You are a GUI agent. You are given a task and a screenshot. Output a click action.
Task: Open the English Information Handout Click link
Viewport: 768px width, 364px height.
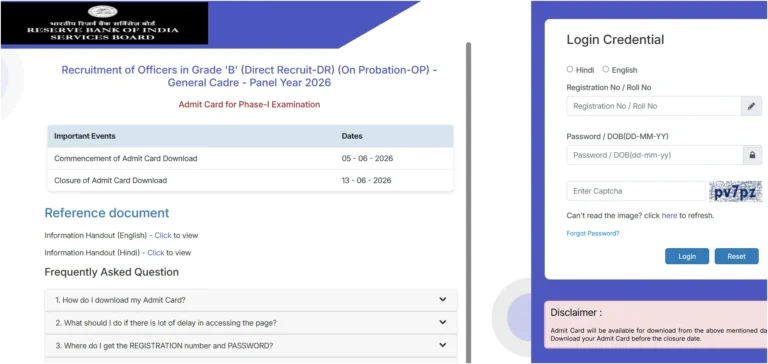[x=163, y=236]
